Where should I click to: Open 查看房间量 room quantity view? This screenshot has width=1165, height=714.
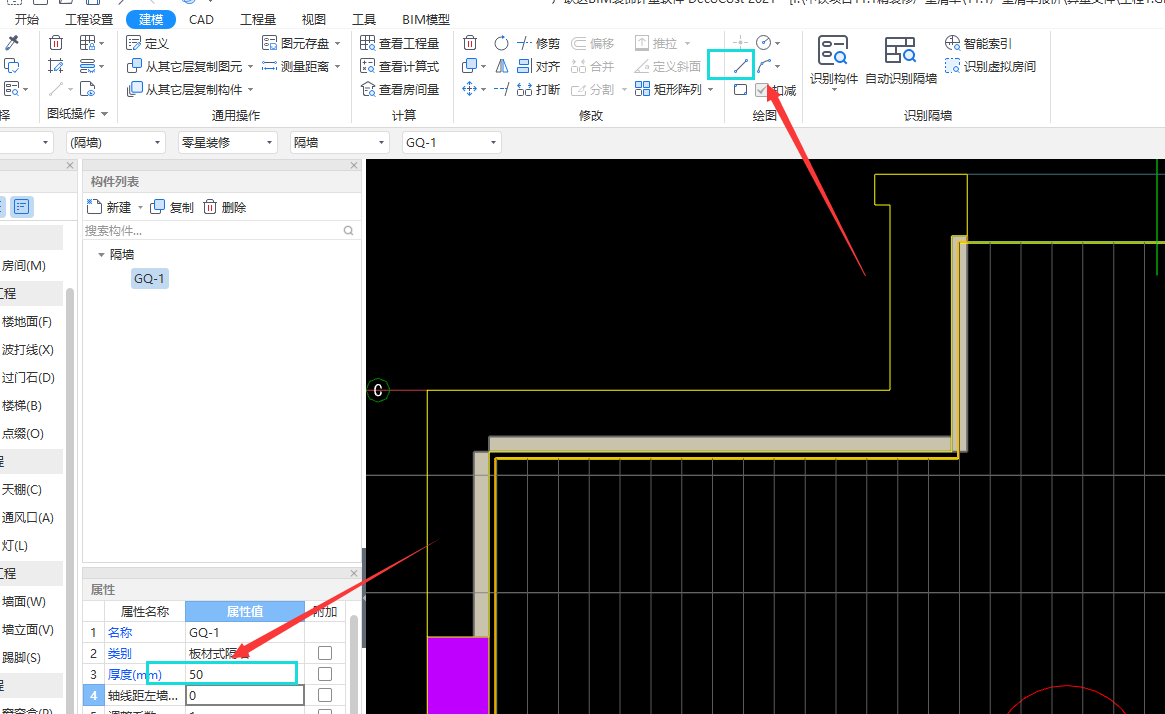click(400, 89)
